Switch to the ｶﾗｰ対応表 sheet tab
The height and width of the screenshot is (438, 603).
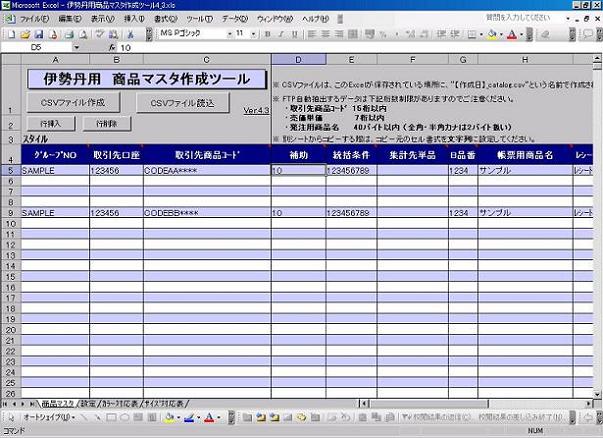120,404
